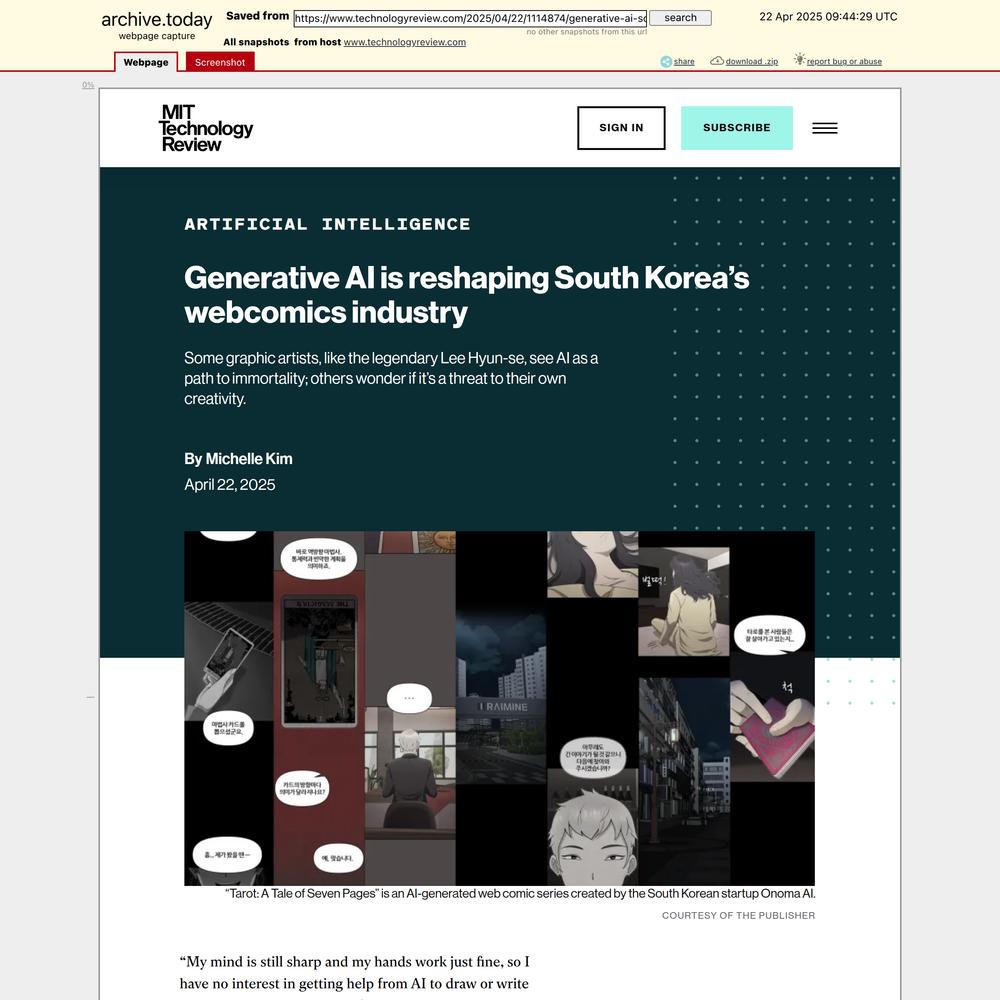Click the report bug or abuse link
This screenshot has height=1000, width=1000.
(x=844, y=61)
